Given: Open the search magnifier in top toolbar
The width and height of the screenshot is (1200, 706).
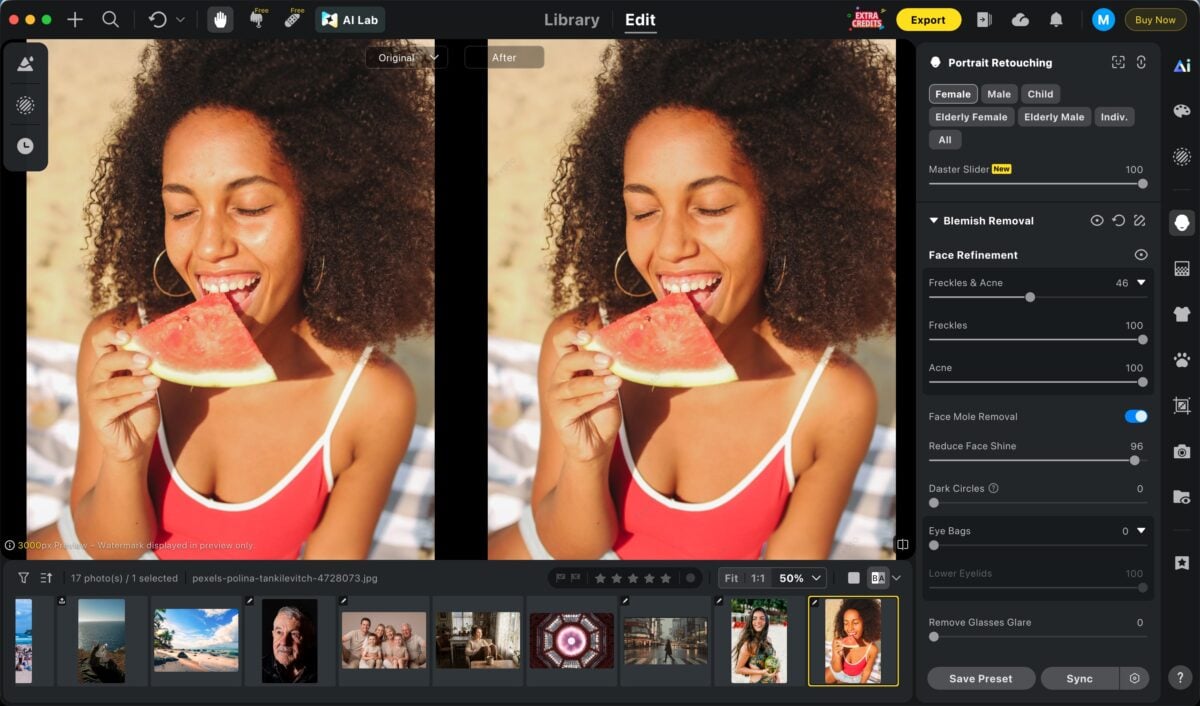Looking at the screenshot, I should (x=111, y=19).
